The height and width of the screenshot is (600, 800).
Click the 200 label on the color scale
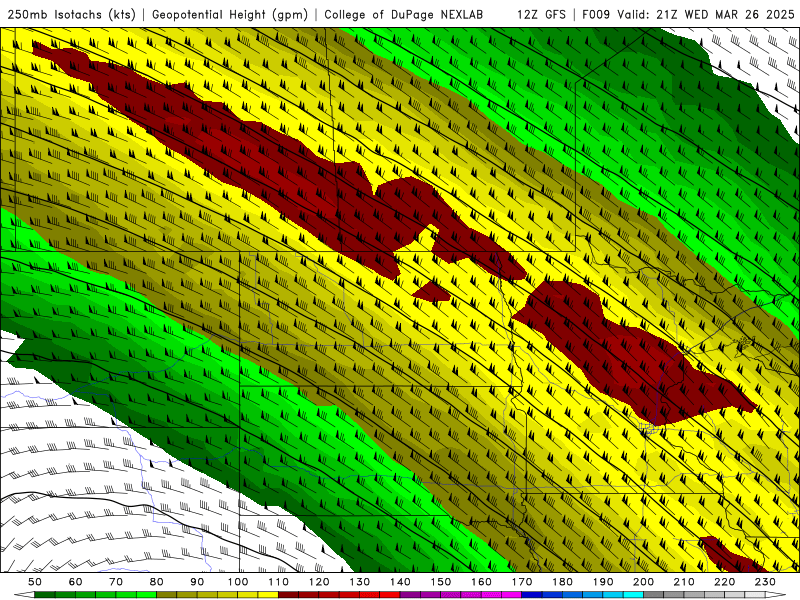[643, 582]
